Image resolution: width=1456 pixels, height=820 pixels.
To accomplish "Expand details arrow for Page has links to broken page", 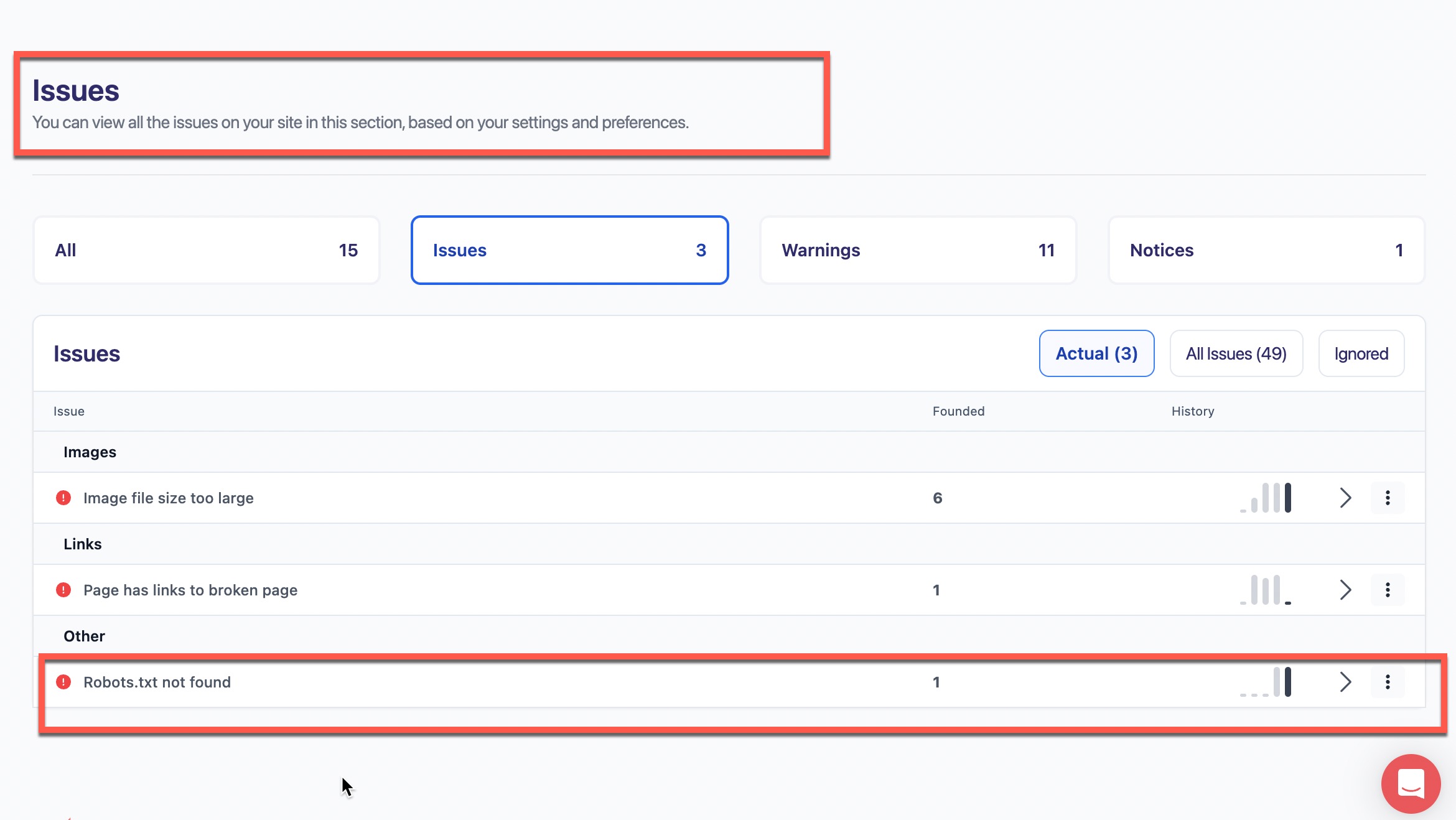I will (1345, 590).
